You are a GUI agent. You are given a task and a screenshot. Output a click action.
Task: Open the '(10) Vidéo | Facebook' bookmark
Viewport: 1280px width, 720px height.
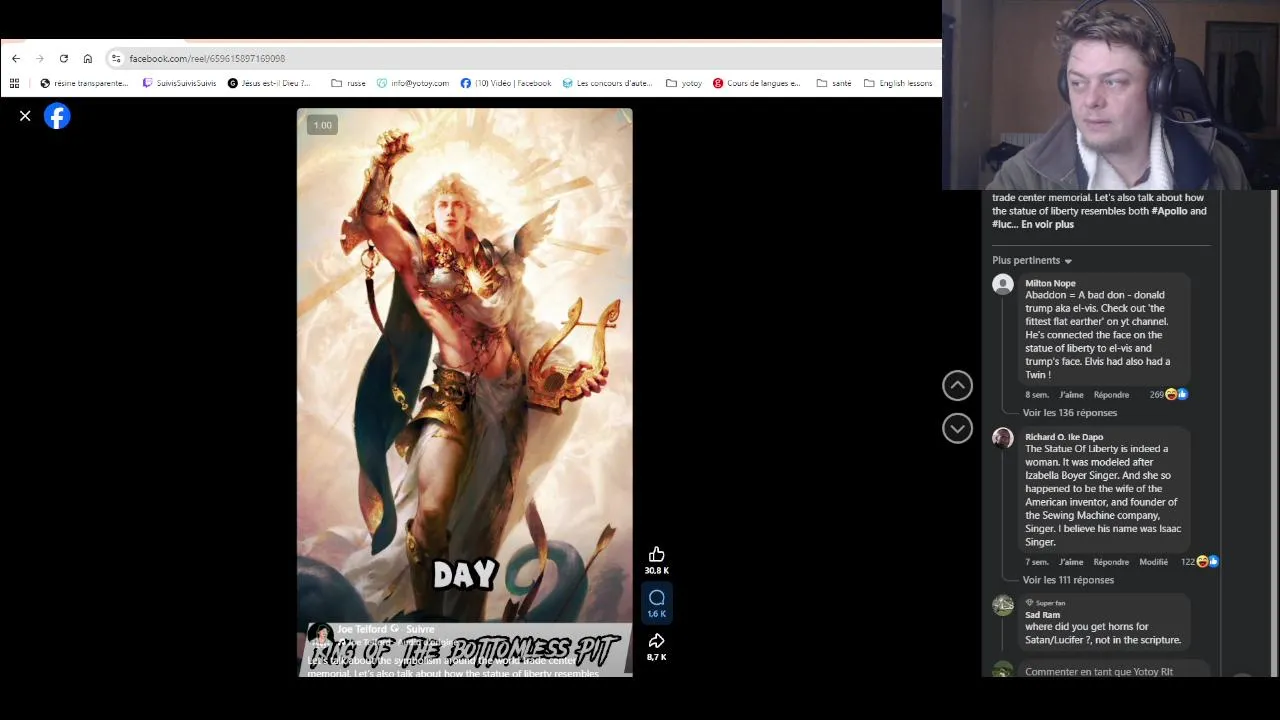(x=505, y=83)
